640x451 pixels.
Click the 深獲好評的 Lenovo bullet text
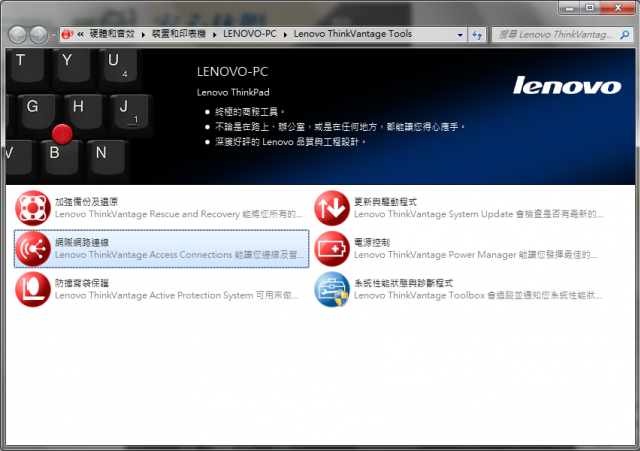pos(290,142)
